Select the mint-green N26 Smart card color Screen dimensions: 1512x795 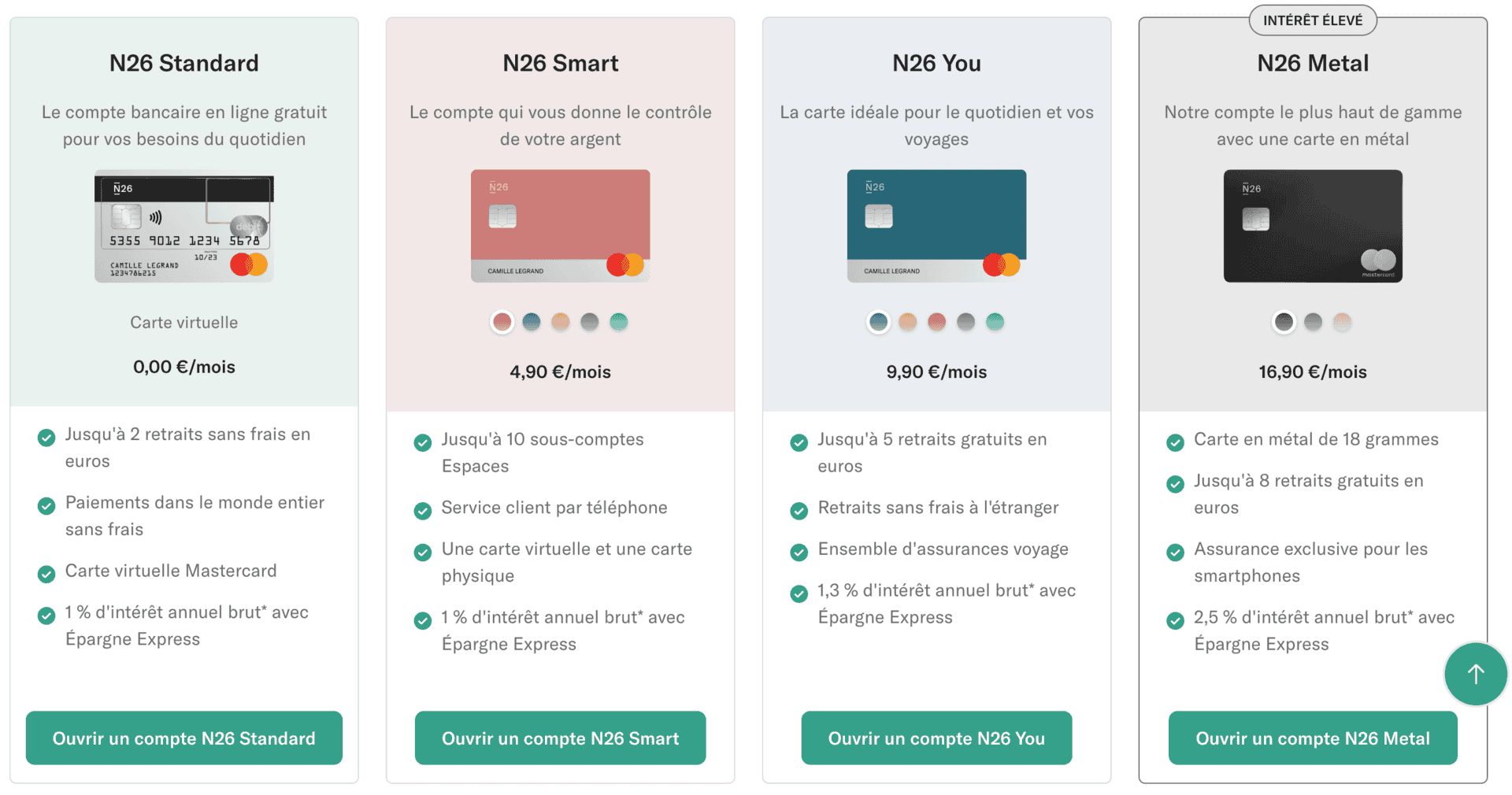(x=619, y=322)
